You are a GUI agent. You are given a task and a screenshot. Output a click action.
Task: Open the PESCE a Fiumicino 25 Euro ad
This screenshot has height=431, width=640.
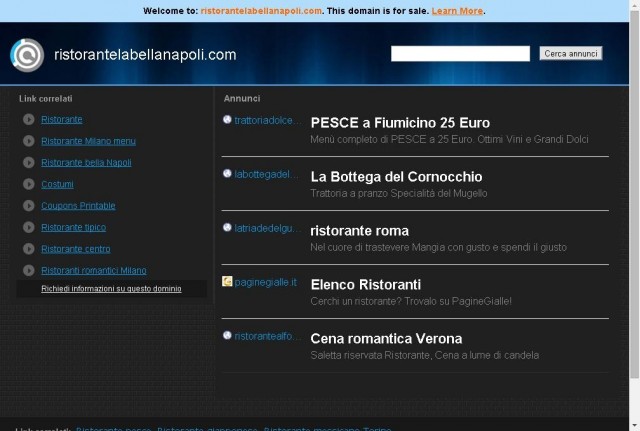[x=400, y=123]
